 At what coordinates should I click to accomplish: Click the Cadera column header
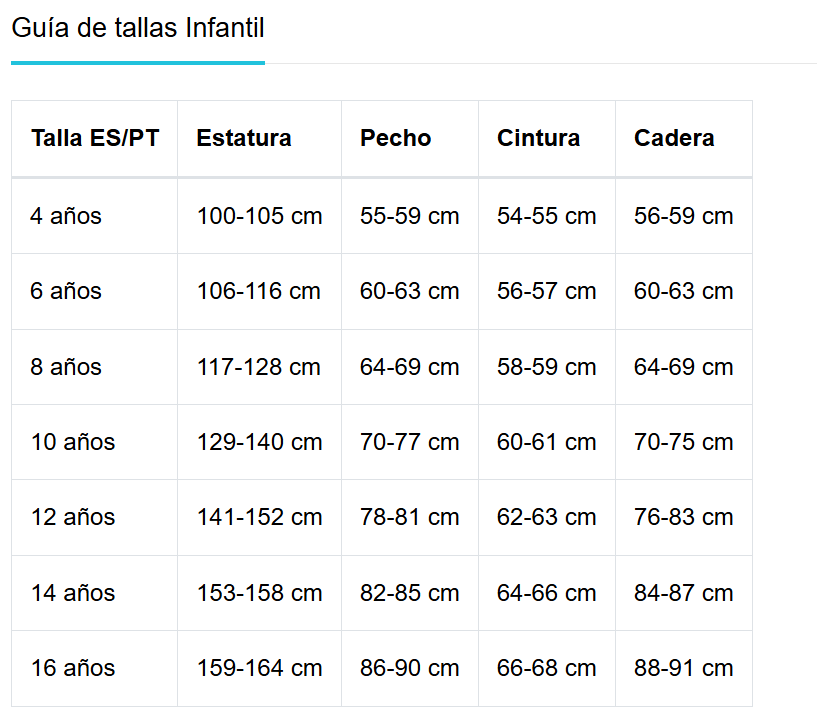pos(674,139)
